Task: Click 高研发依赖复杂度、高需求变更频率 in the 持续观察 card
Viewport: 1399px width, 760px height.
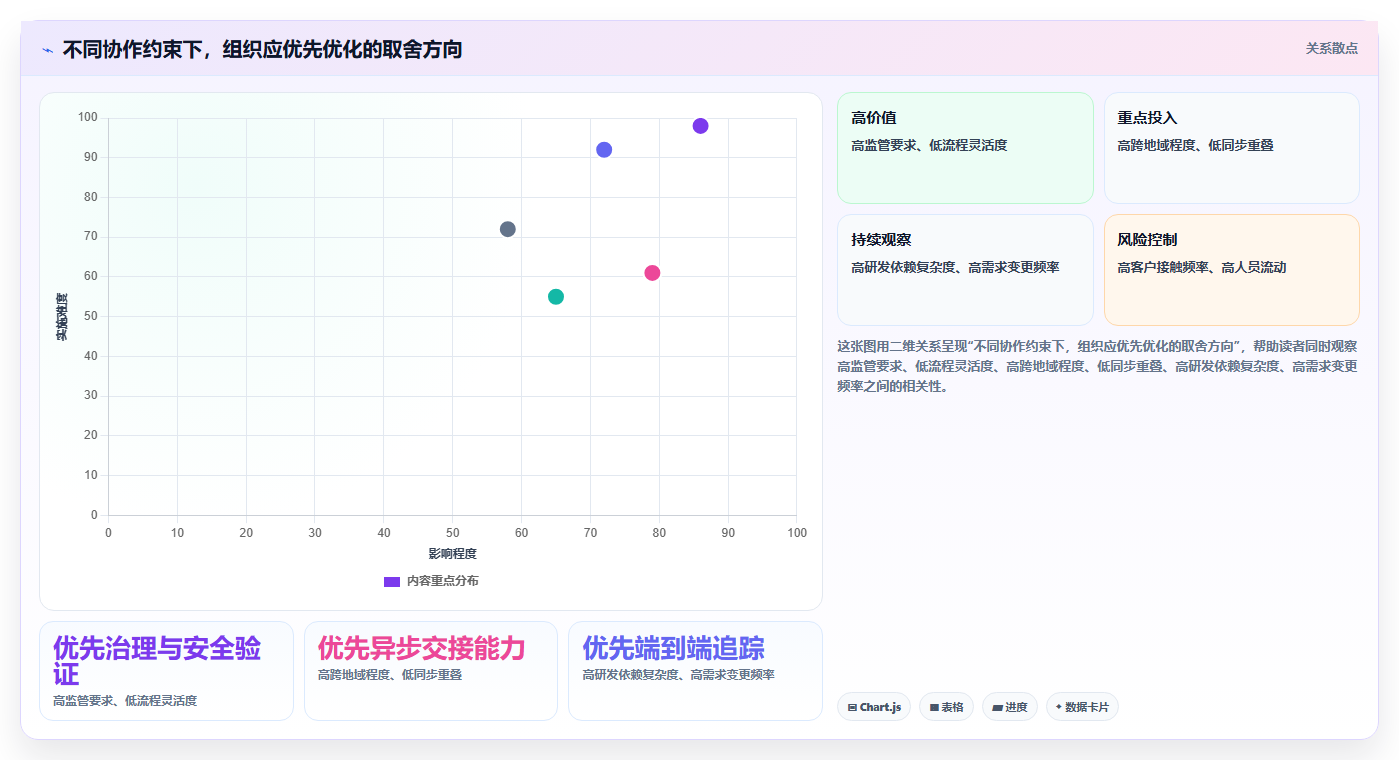Action: click(x=956, y=267)
